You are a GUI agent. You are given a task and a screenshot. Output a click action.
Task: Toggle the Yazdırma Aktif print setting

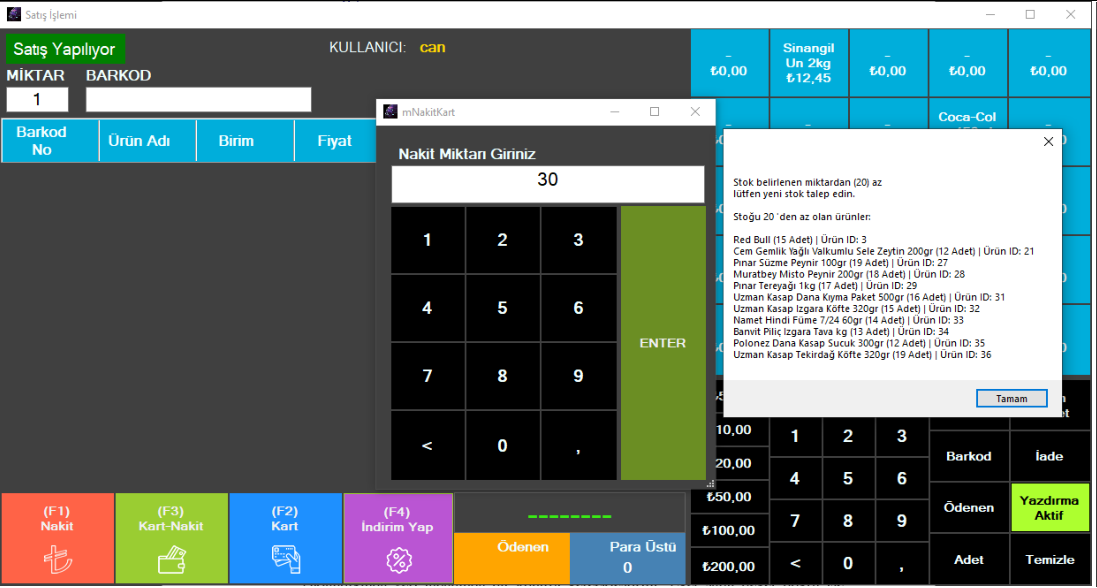coord(1049,507)
